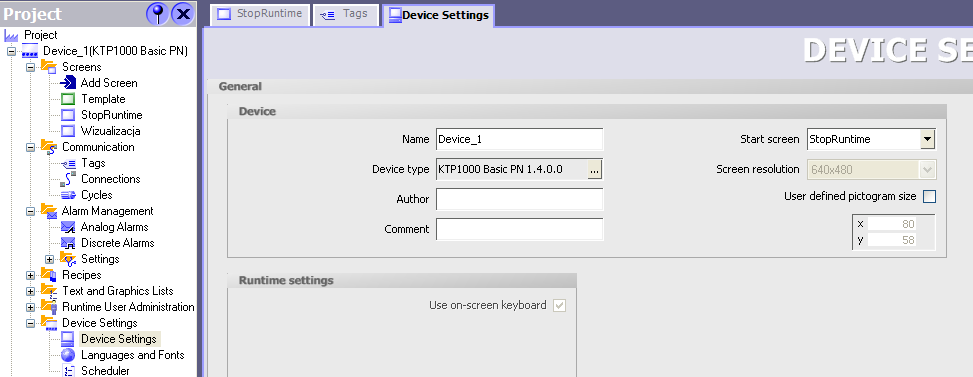Click the Comment input field

coord(519,229)
